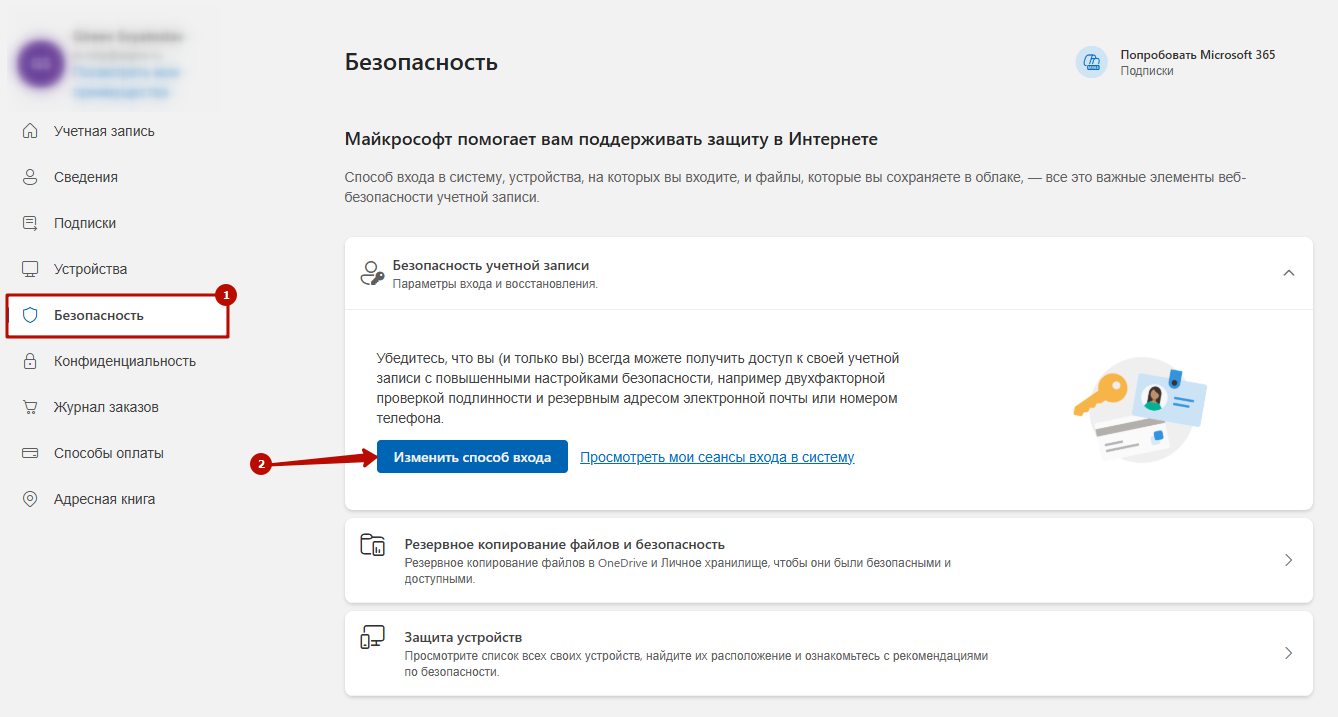The width and height of the screenshot is (1338, 717).
Task: Click the location pin icon for Адресная книга
Action: (x=30, y=499)
